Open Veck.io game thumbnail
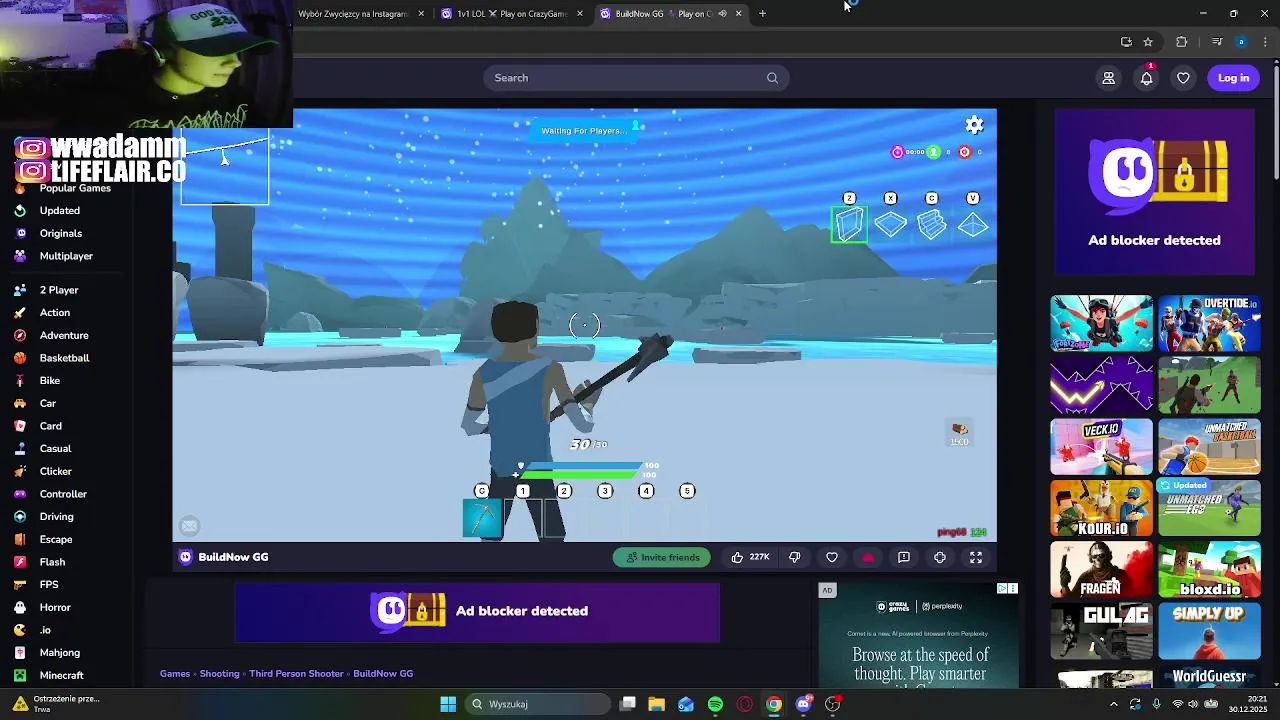This screenshot has width=1280, height=720. [1101, 447]
